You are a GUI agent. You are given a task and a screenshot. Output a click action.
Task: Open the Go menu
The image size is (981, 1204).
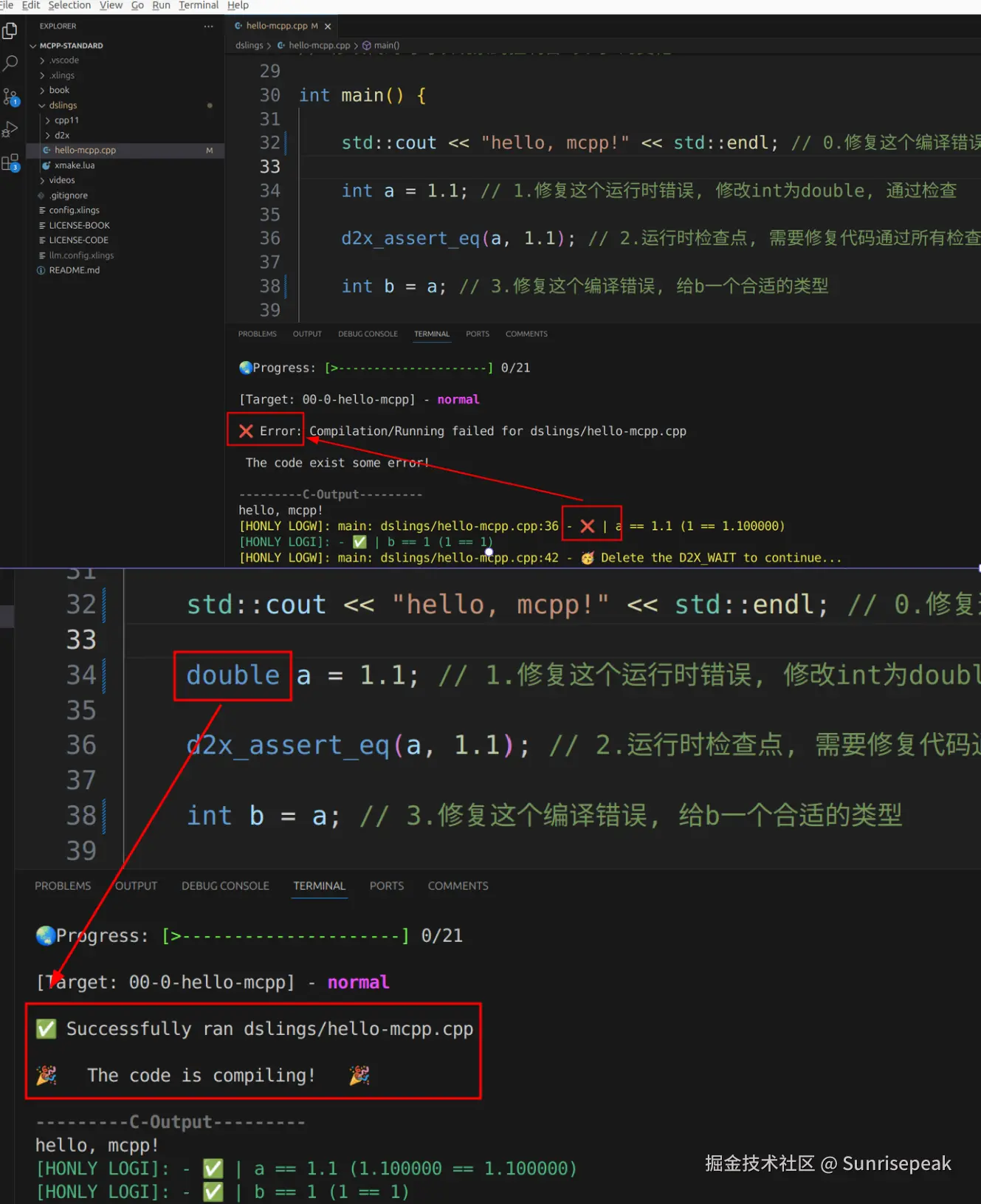pyautogui.click(x=137, y=5)
